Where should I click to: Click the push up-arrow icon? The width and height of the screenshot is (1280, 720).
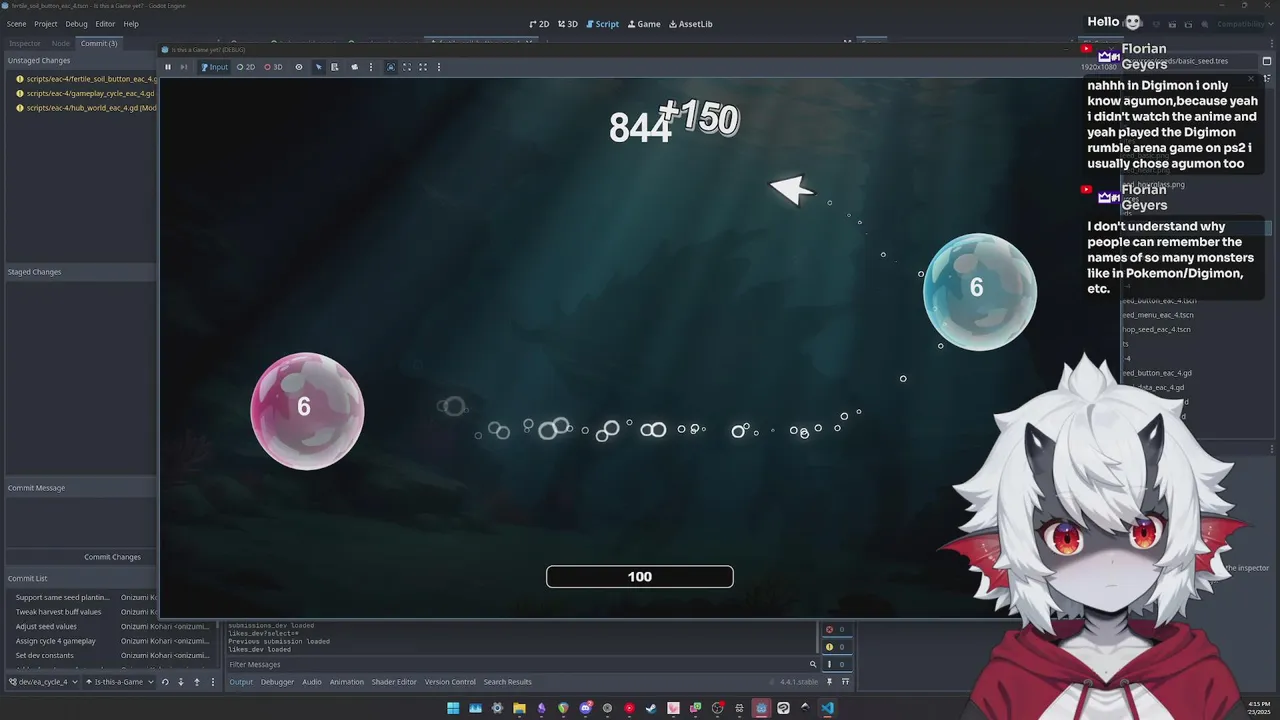click(x=197, y=682)
